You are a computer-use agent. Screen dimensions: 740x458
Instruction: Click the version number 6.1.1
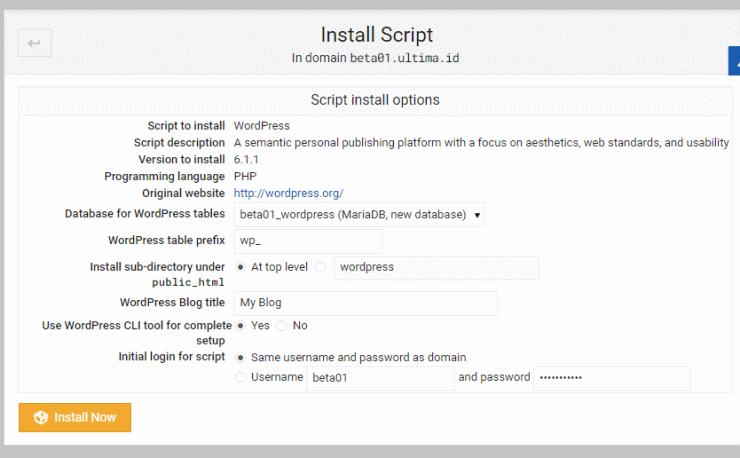(x=246, y=160)
